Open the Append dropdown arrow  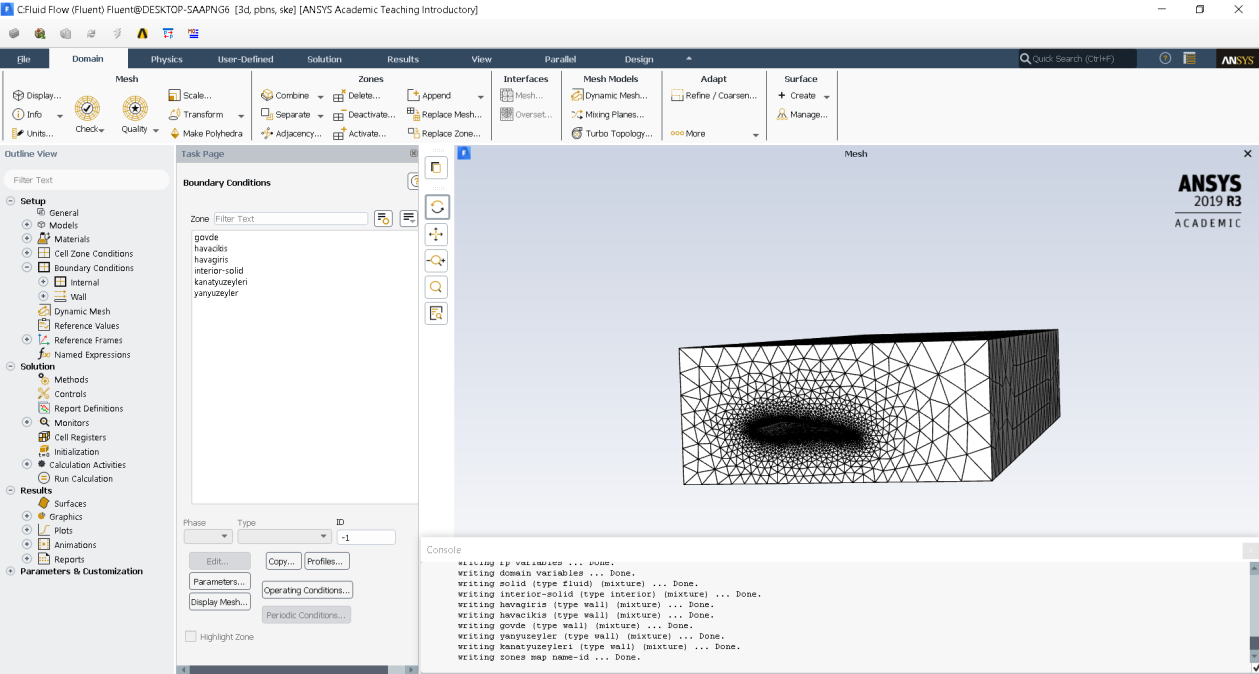[x=480, y=97]
